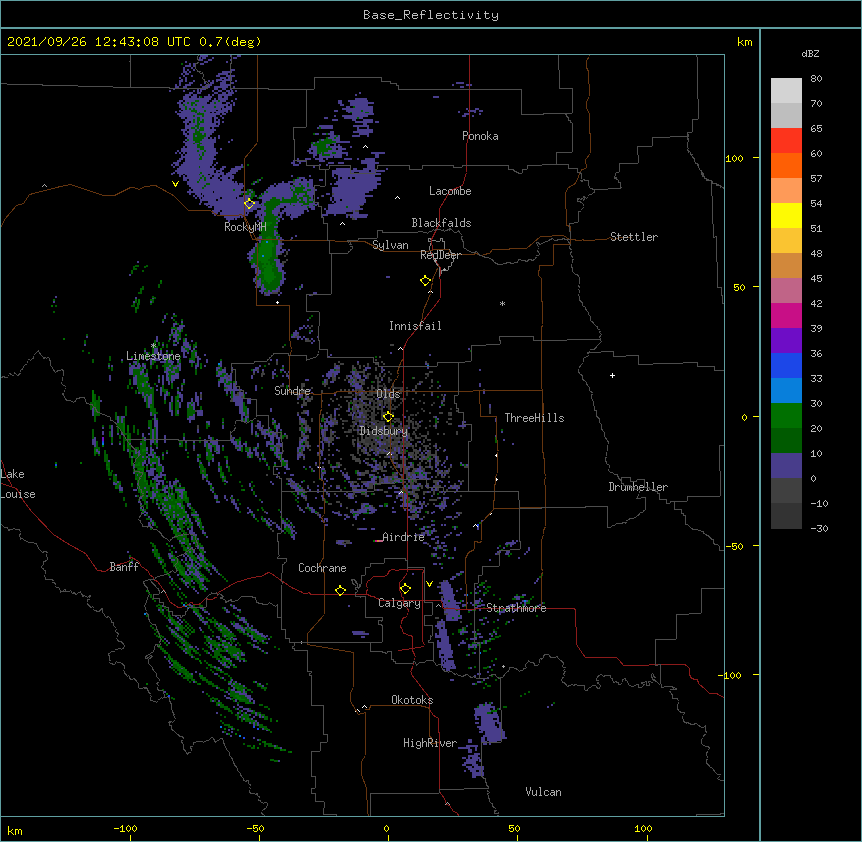Click the white plus marker north of Drumheller

click(612, 375)
